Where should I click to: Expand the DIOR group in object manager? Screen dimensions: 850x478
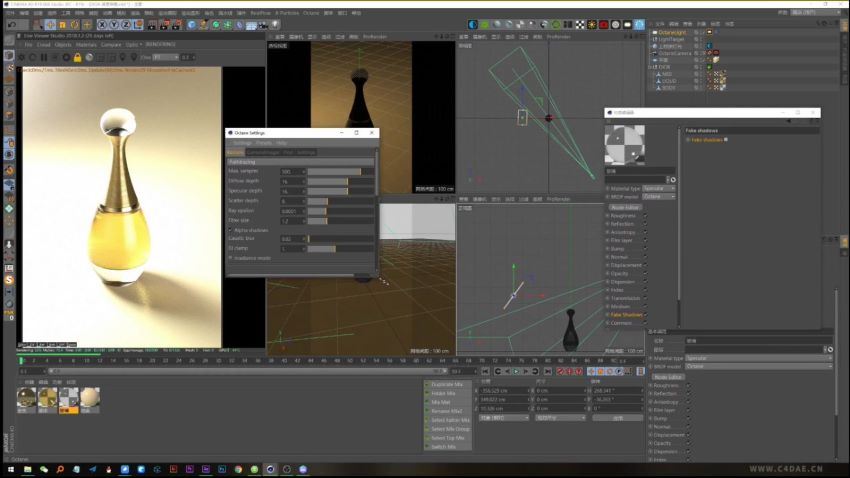(x=650, y=67)
